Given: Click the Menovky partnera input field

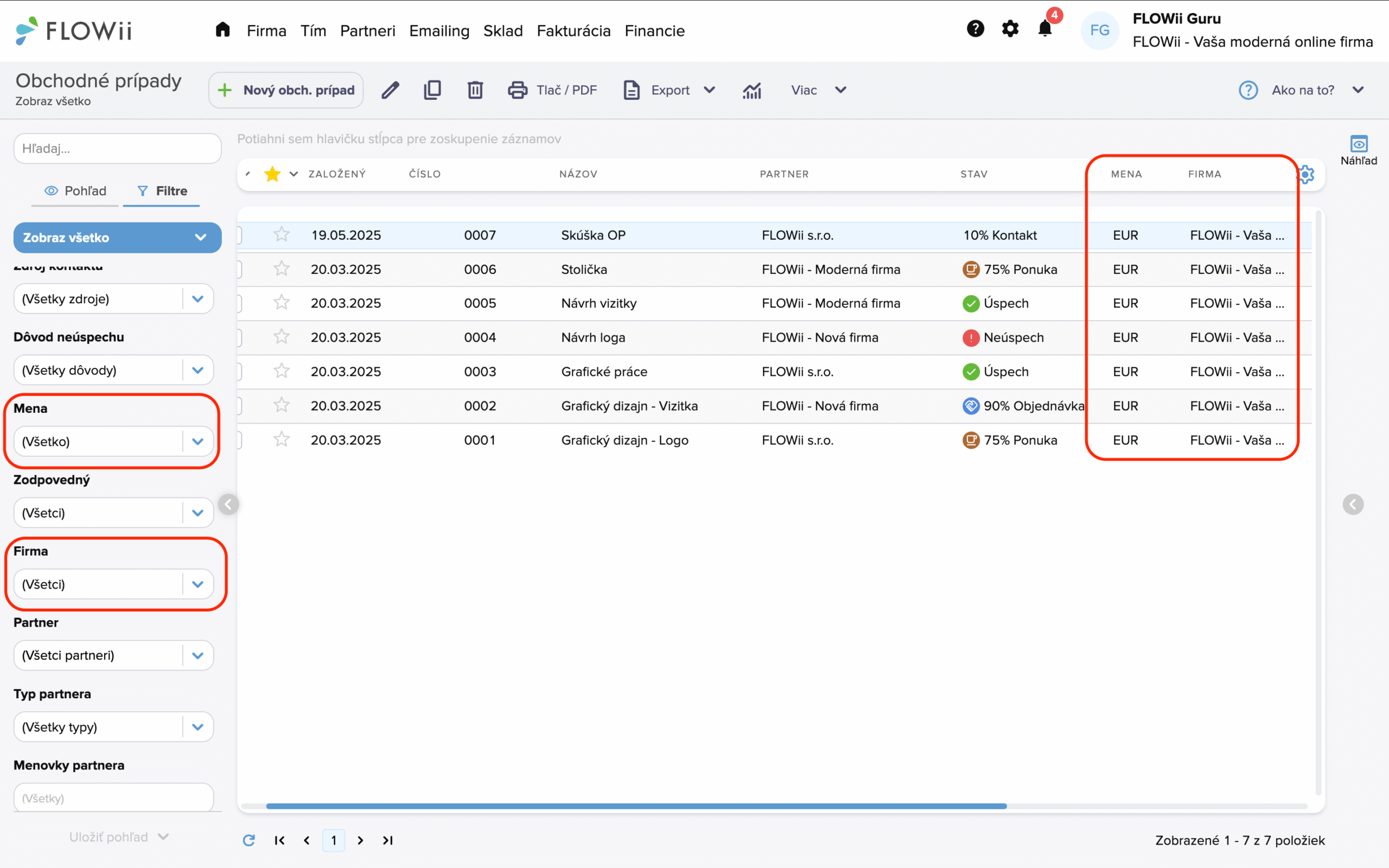Looking at the screenshot, I should 113,798.
